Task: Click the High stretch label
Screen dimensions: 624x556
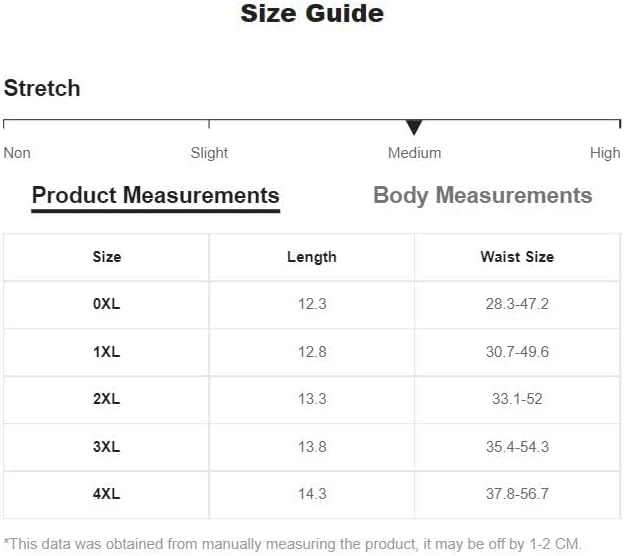Action: 605,153
